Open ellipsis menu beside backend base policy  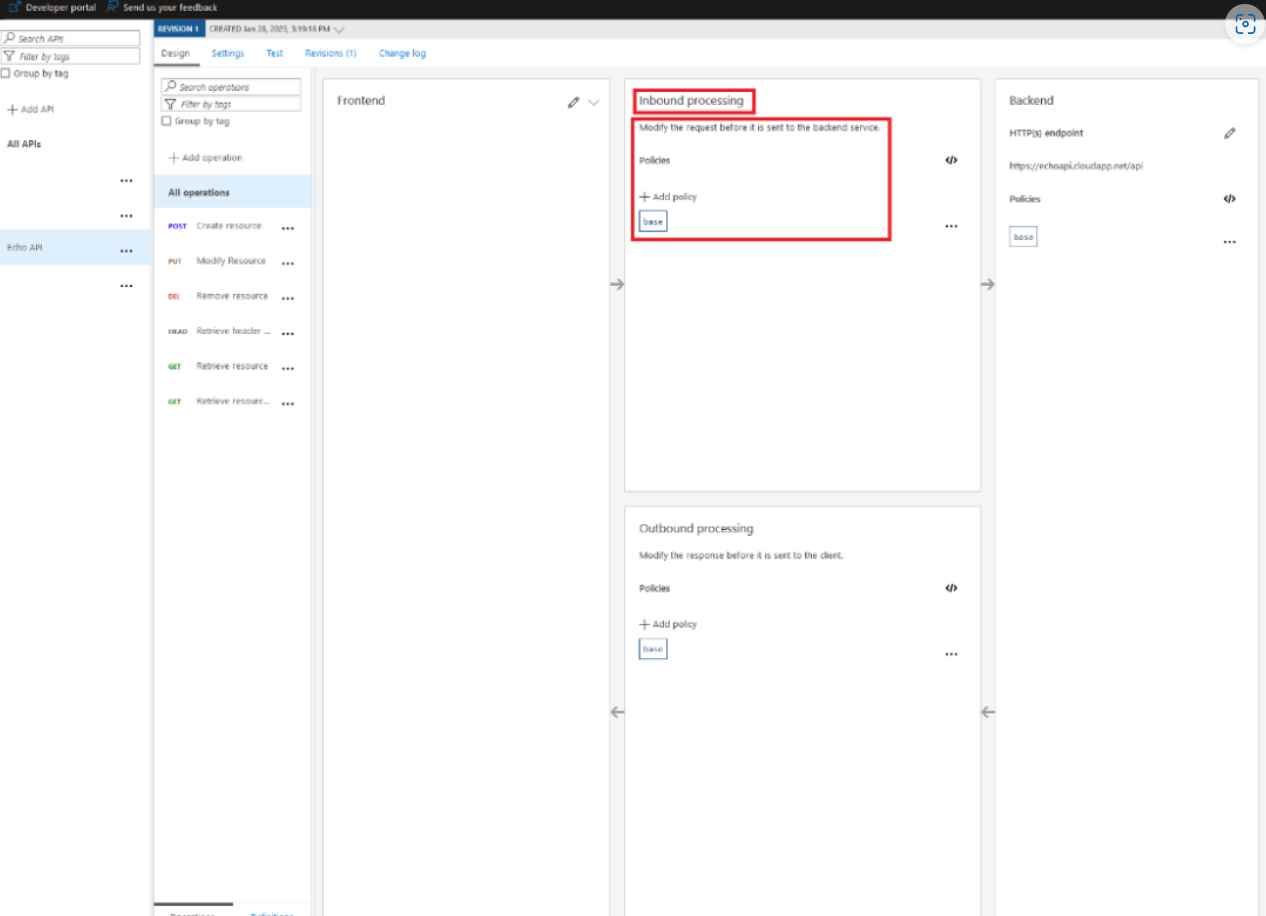click(x=1229, y=240)
